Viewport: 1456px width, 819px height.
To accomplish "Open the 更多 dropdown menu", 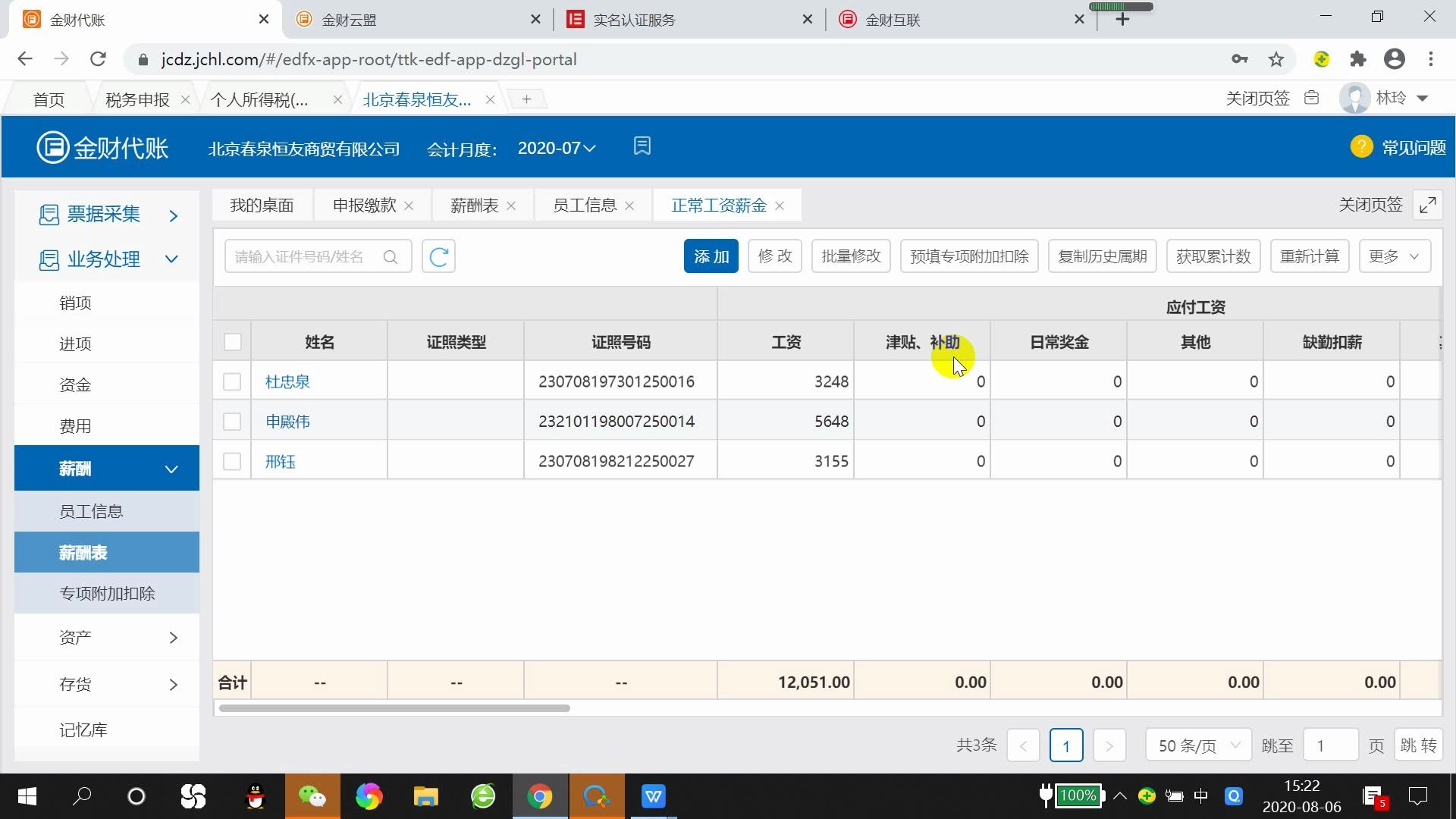I will tap(1394, 256).
